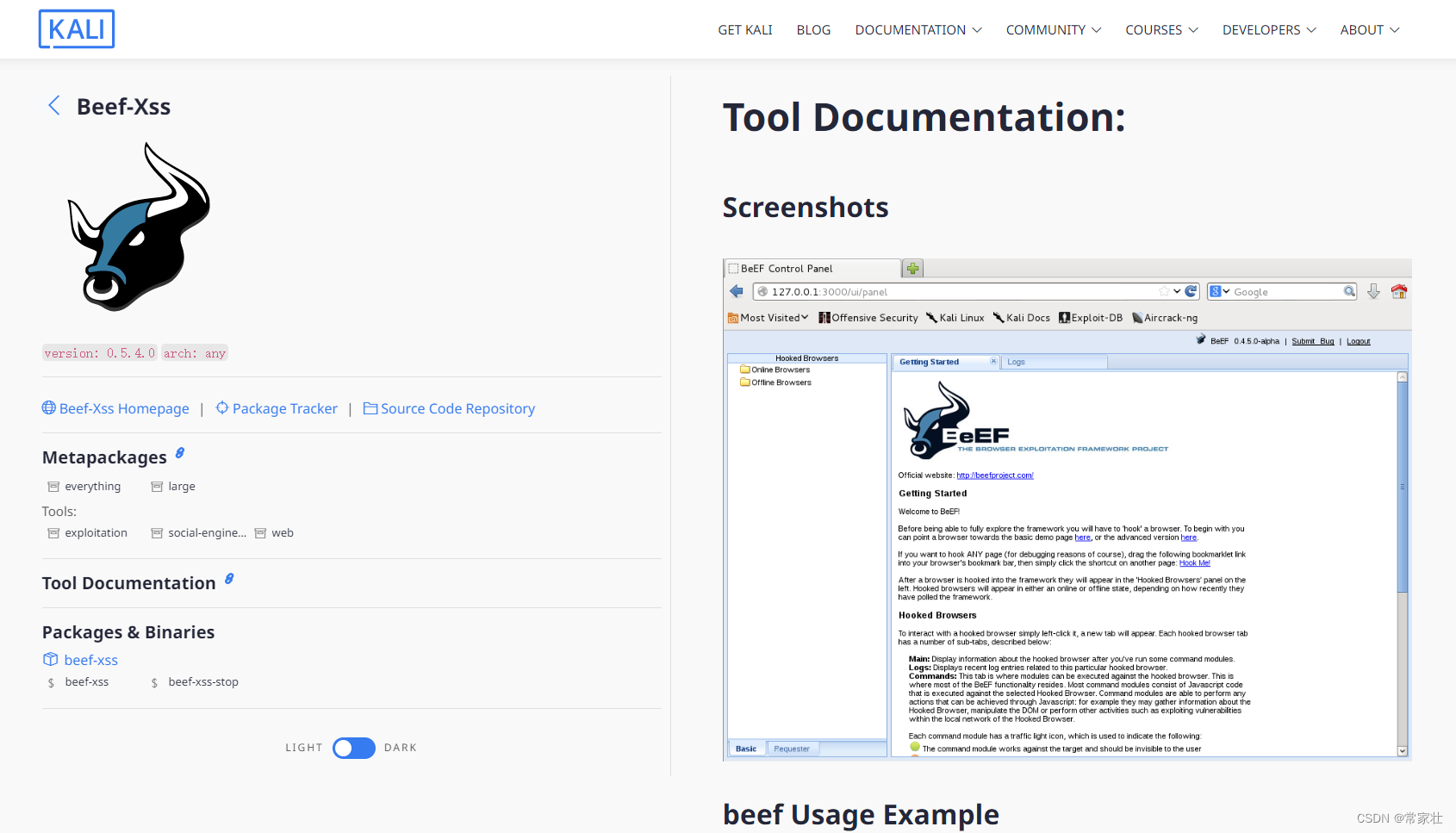1456x833 pixels.
Task: Click the Screenshots heading
Action: (x=806, y=208)
